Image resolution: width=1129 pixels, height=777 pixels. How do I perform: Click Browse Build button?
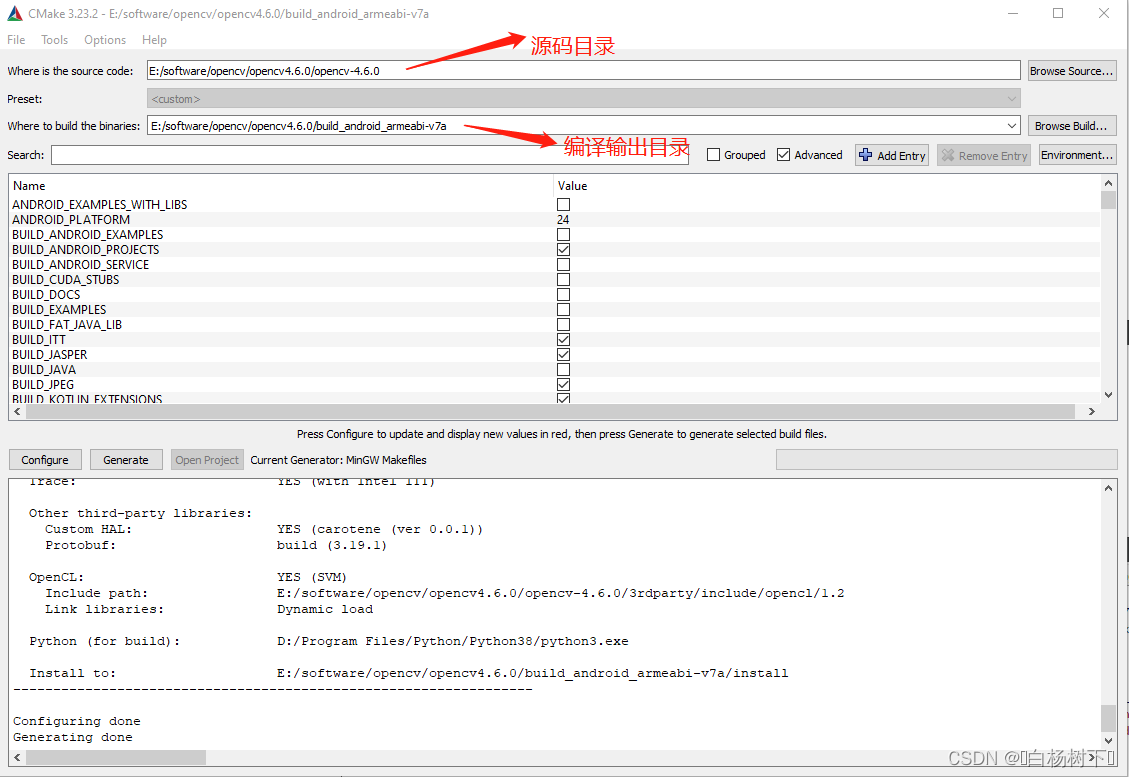pyautogui.click(x=1071, y=125)
